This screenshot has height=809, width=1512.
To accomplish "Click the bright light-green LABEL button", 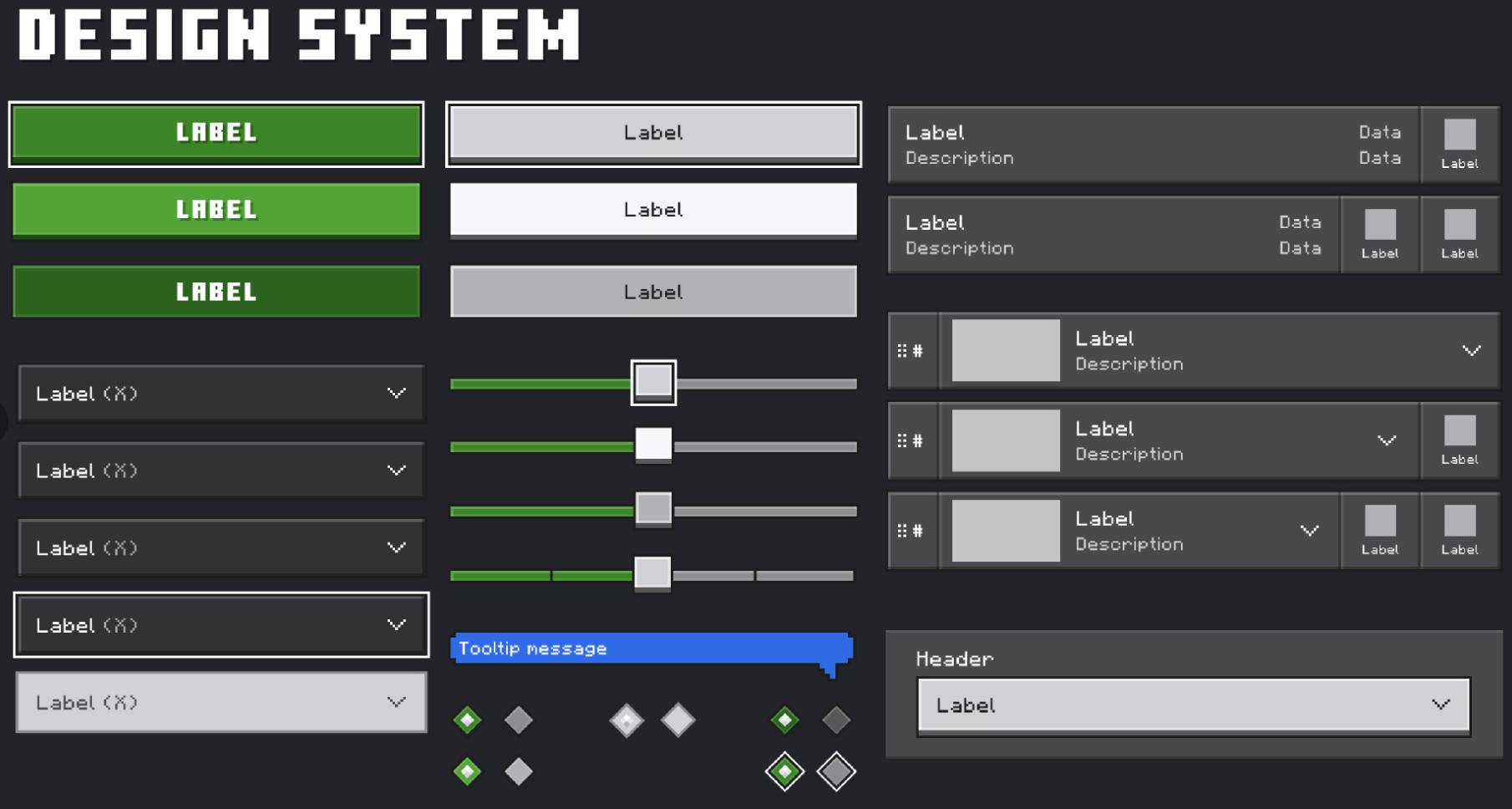I will (x=216, y=210).
